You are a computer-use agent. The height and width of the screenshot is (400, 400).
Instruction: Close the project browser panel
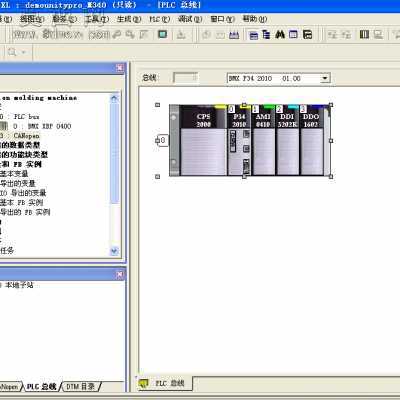coord(120,68)
